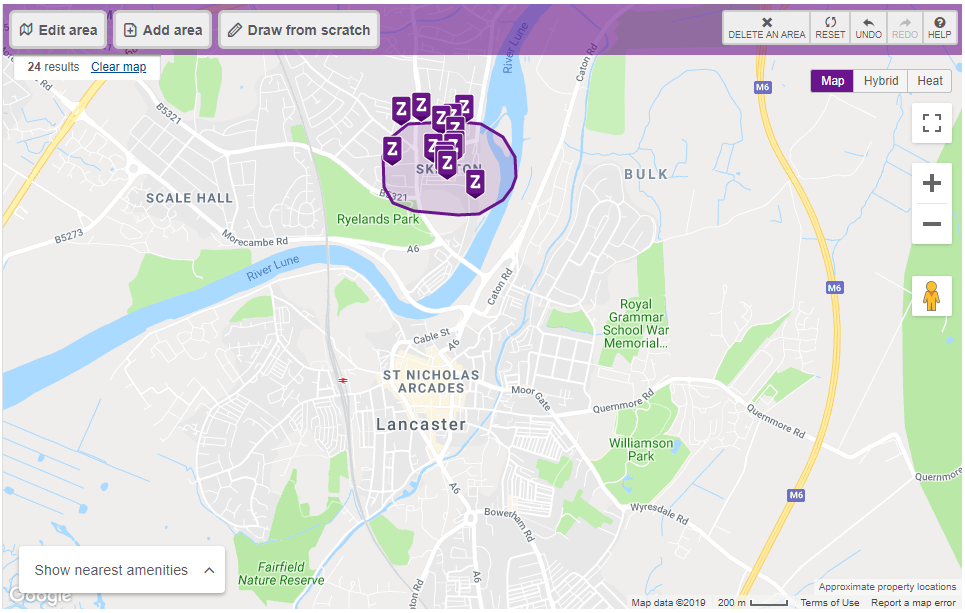Zoom in with the plus button
This screenshot has height=613, width=965.
pyautogui.click(x=931, y=183)
